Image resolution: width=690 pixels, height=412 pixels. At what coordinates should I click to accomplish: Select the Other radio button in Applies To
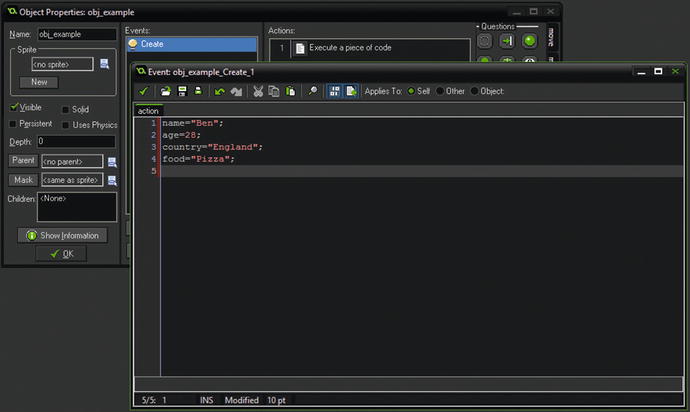[439, 91]
